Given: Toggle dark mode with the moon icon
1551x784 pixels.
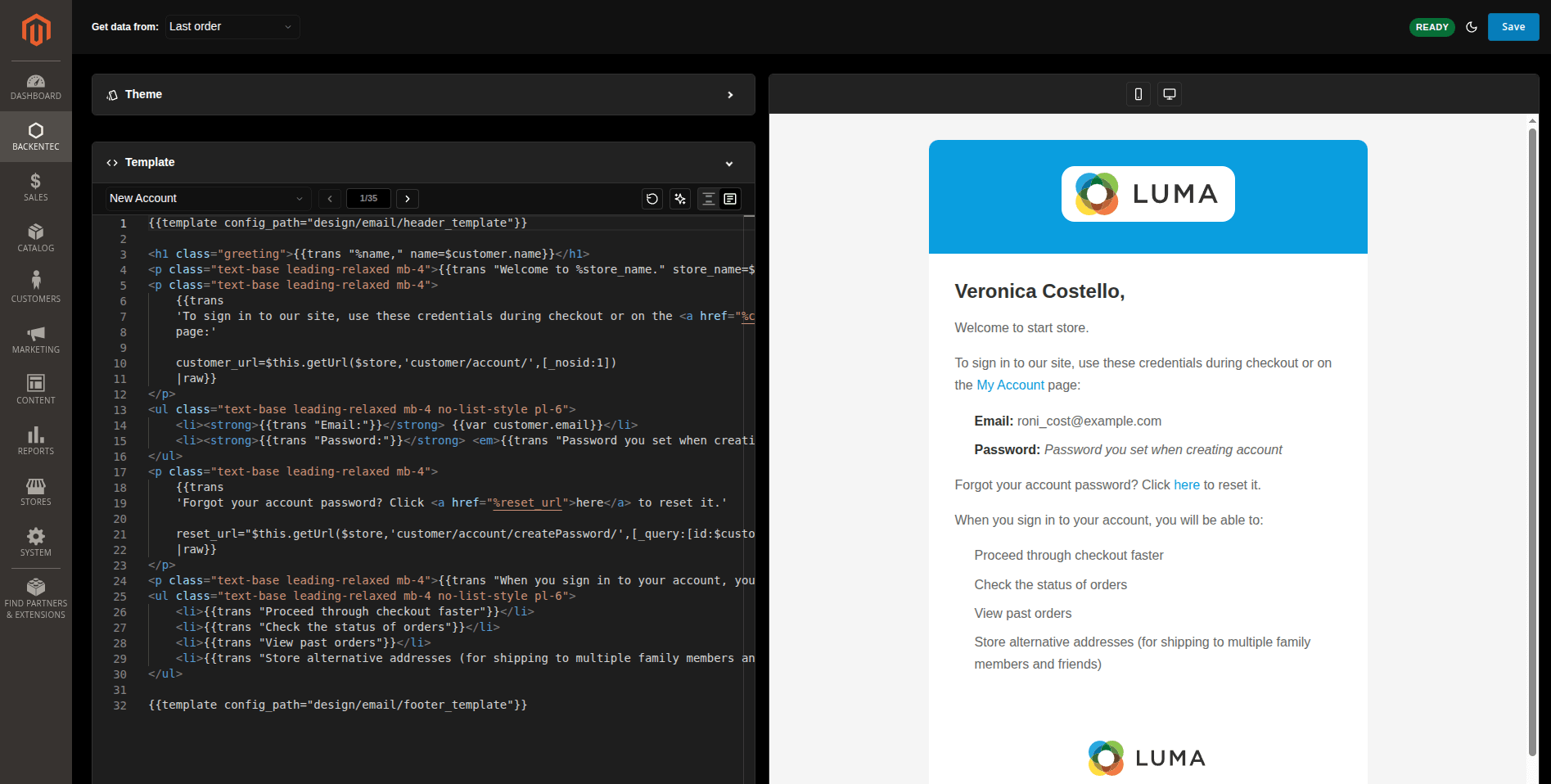Looking at the screenshot, I should pyautogui.click(x=1471, y=27).
